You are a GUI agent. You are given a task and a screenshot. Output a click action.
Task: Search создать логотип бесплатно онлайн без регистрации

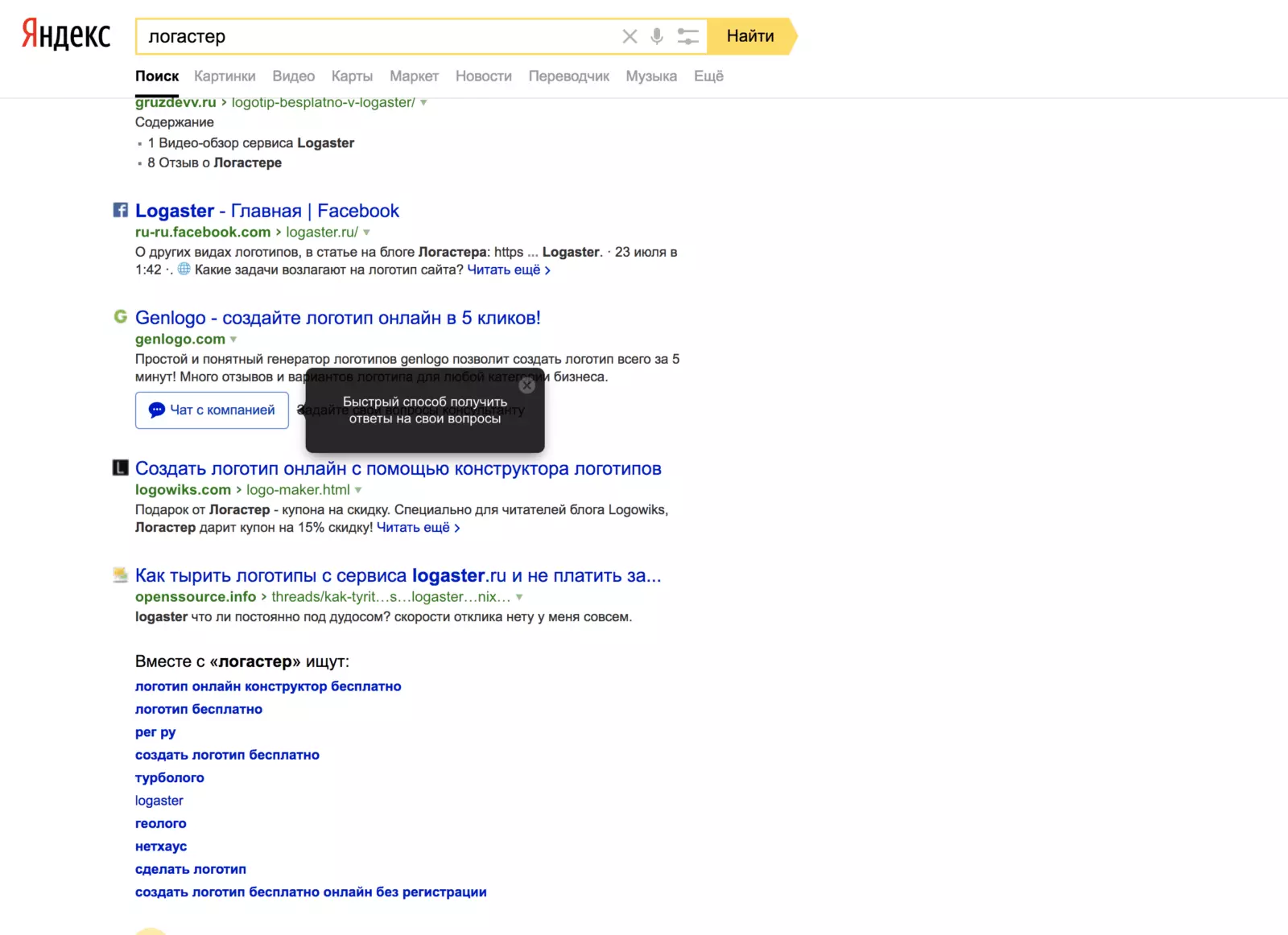tap(311, 892)
